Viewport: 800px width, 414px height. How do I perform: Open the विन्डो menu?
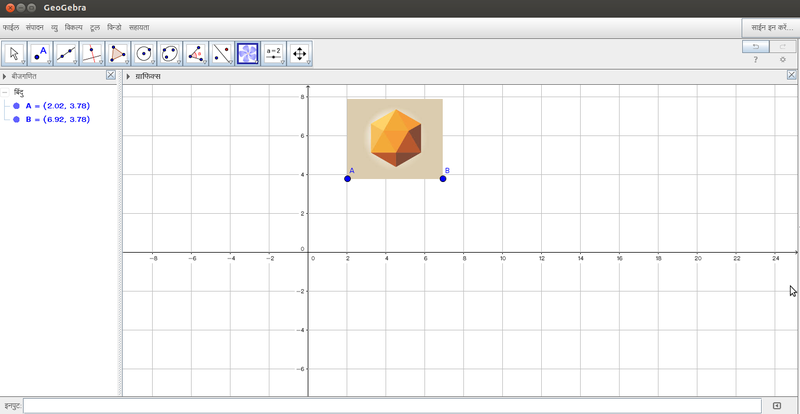[114, 28]
